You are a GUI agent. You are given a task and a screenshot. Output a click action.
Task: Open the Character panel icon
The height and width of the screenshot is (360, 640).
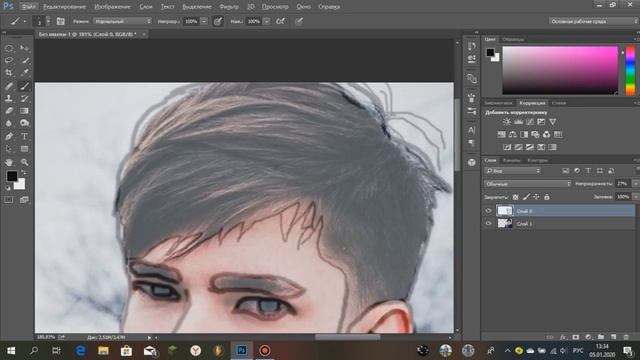tap(471, 130)
